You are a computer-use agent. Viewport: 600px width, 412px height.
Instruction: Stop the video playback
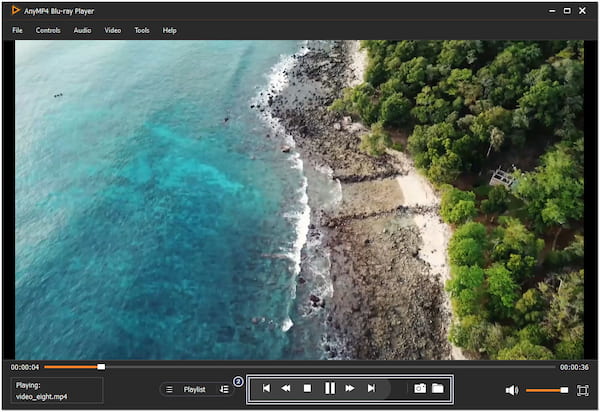(307, 388)
